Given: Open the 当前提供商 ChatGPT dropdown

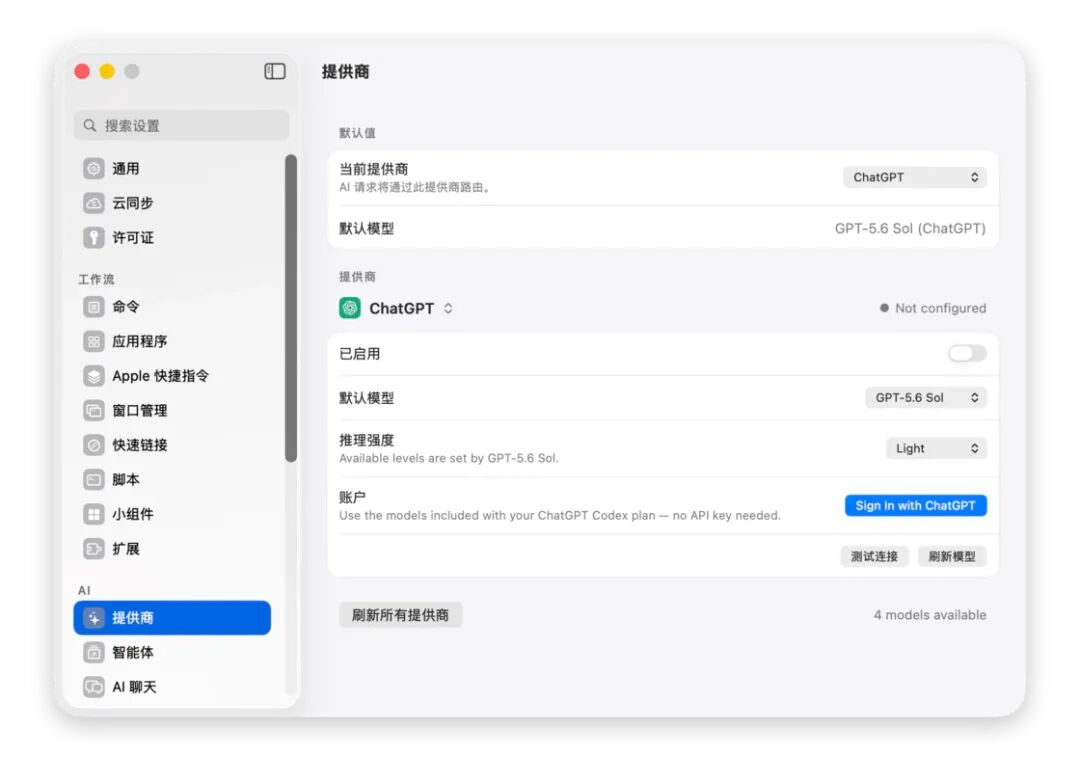Looking at the screenshot, I should 915,177.
